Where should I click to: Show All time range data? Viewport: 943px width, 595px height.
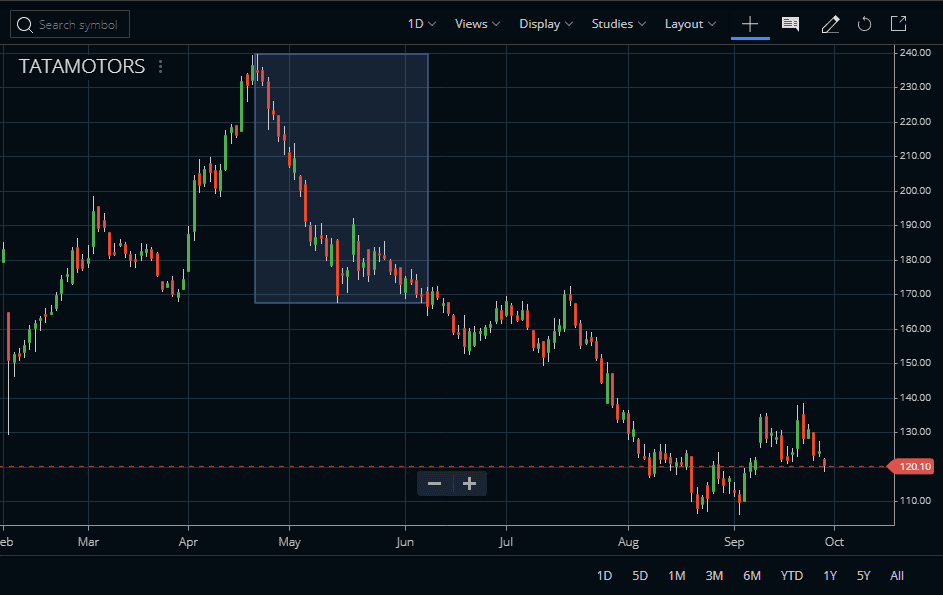(x=897, y=575)
